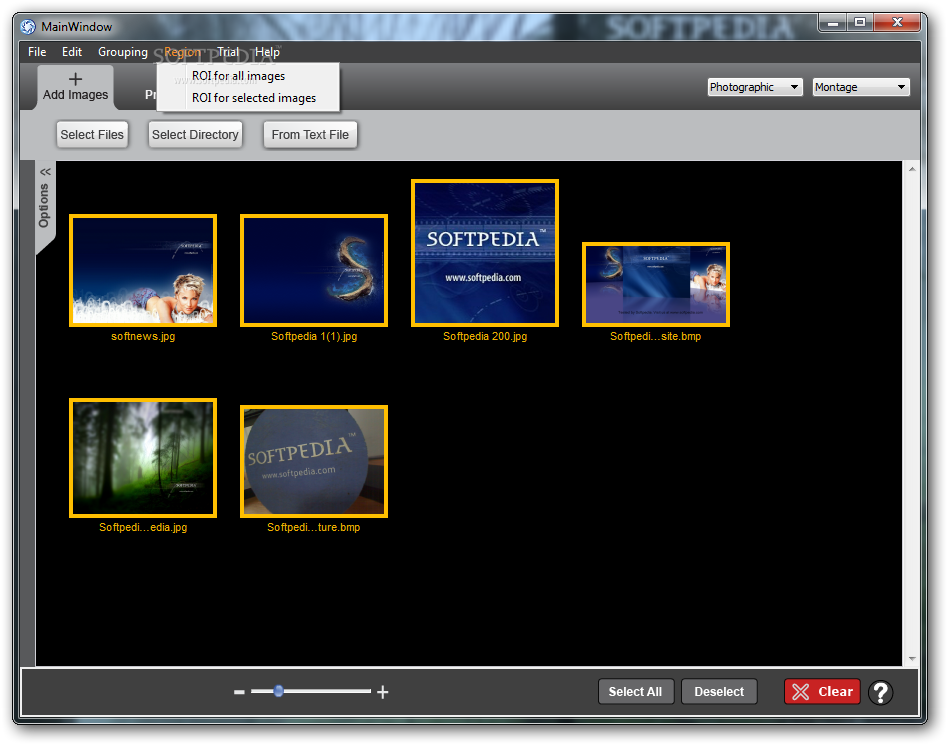
Task: Close the MainWindow window
Action: pos(898,23)
